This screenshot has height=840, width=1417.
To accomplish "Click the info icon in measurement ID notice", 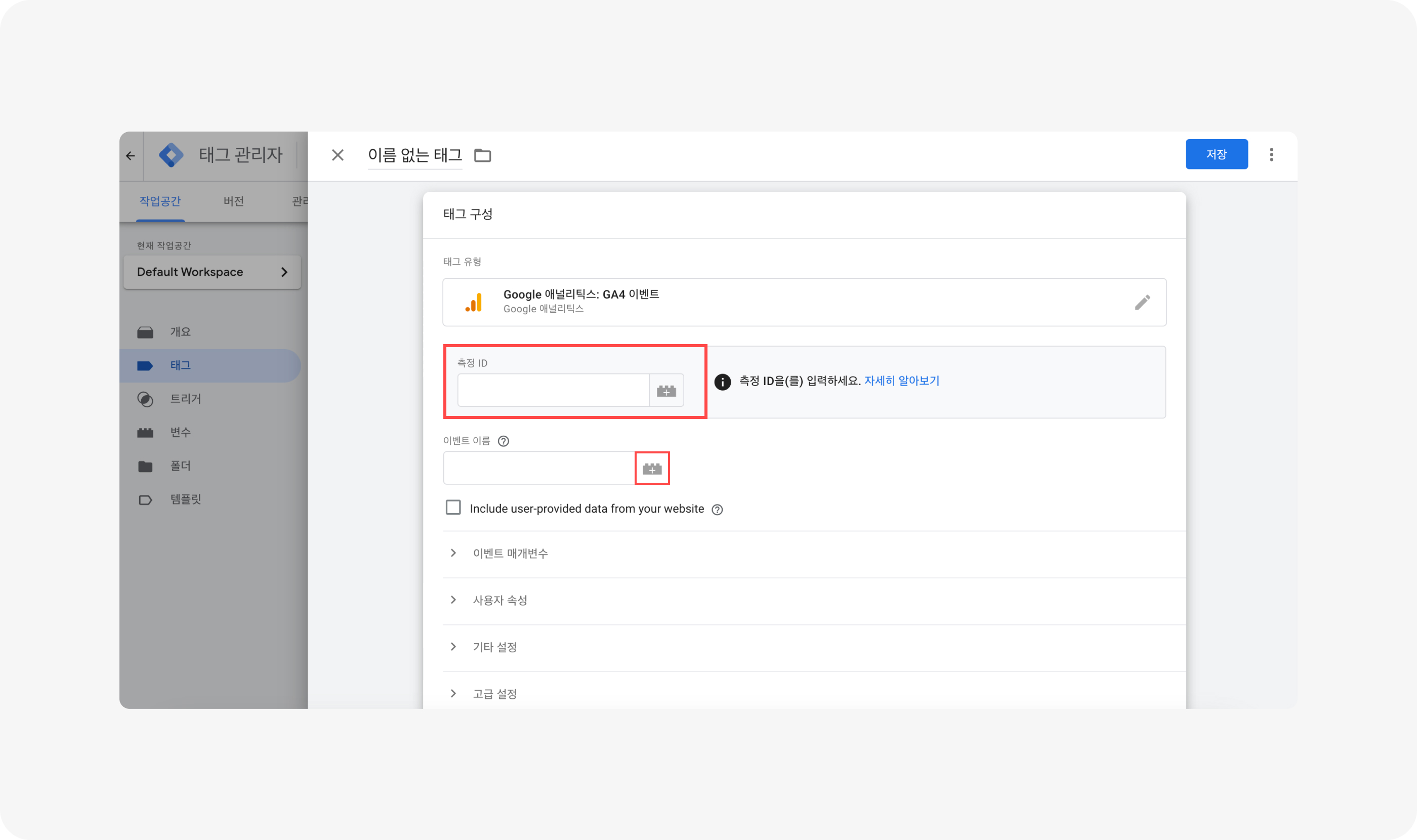I will [x=722, y=382].
